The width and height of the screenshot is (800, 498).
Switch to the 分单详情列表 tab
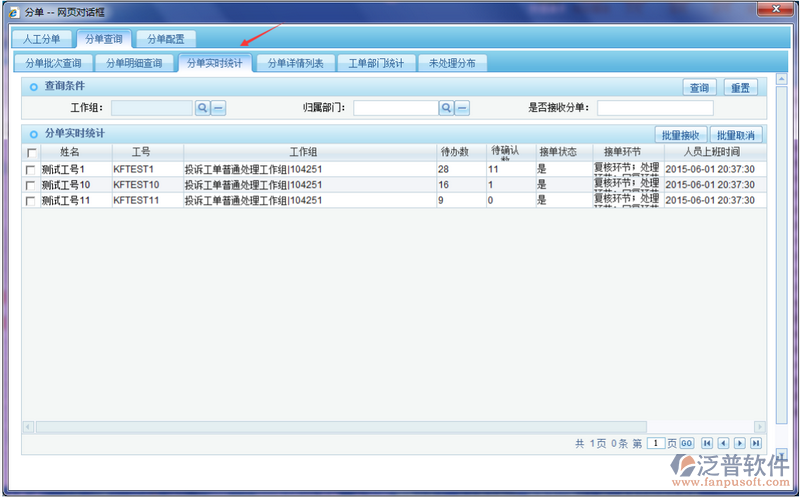295,63
